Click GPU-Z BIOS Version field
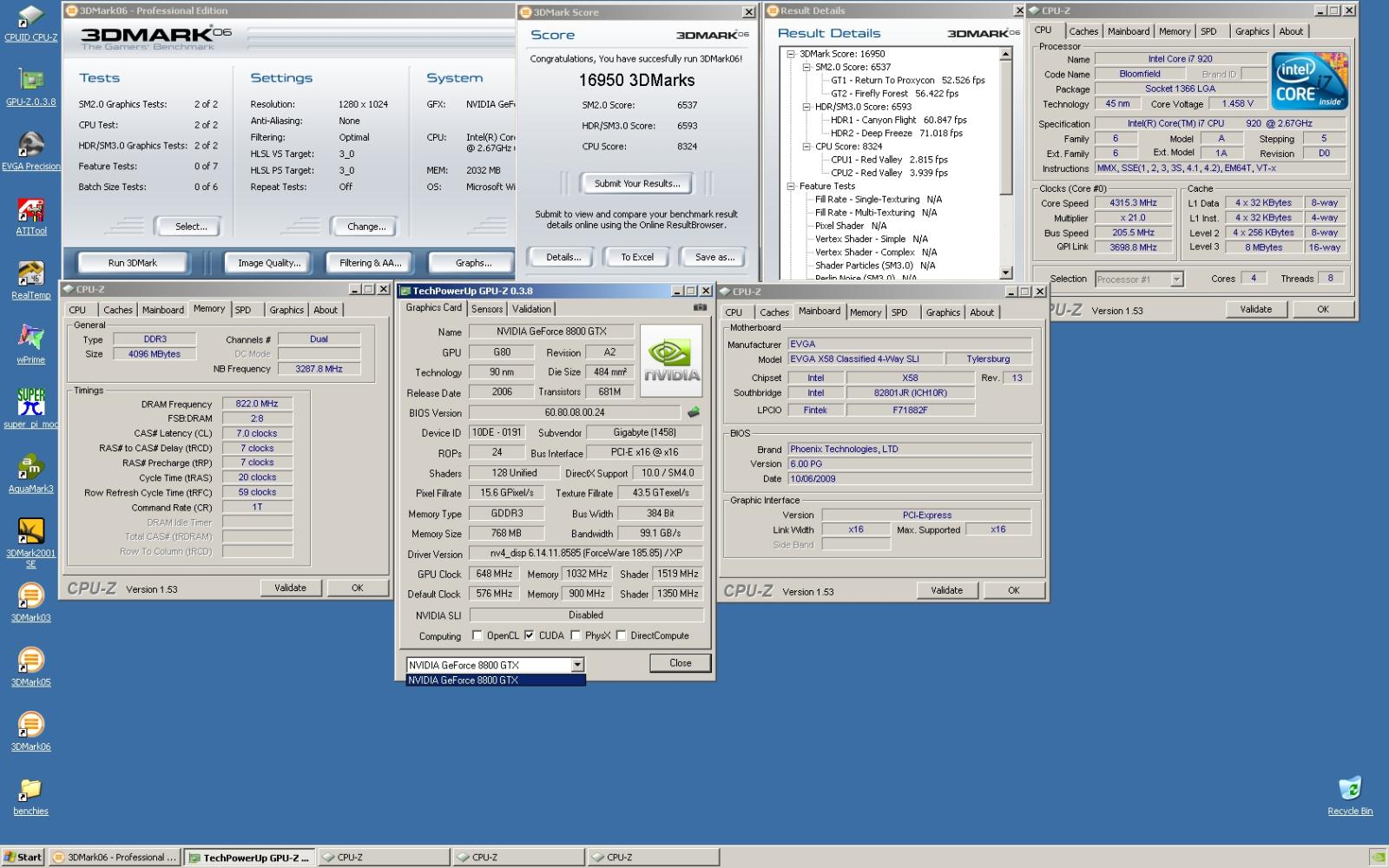This screenshot has width=1389, height=868. coord(576,412)
